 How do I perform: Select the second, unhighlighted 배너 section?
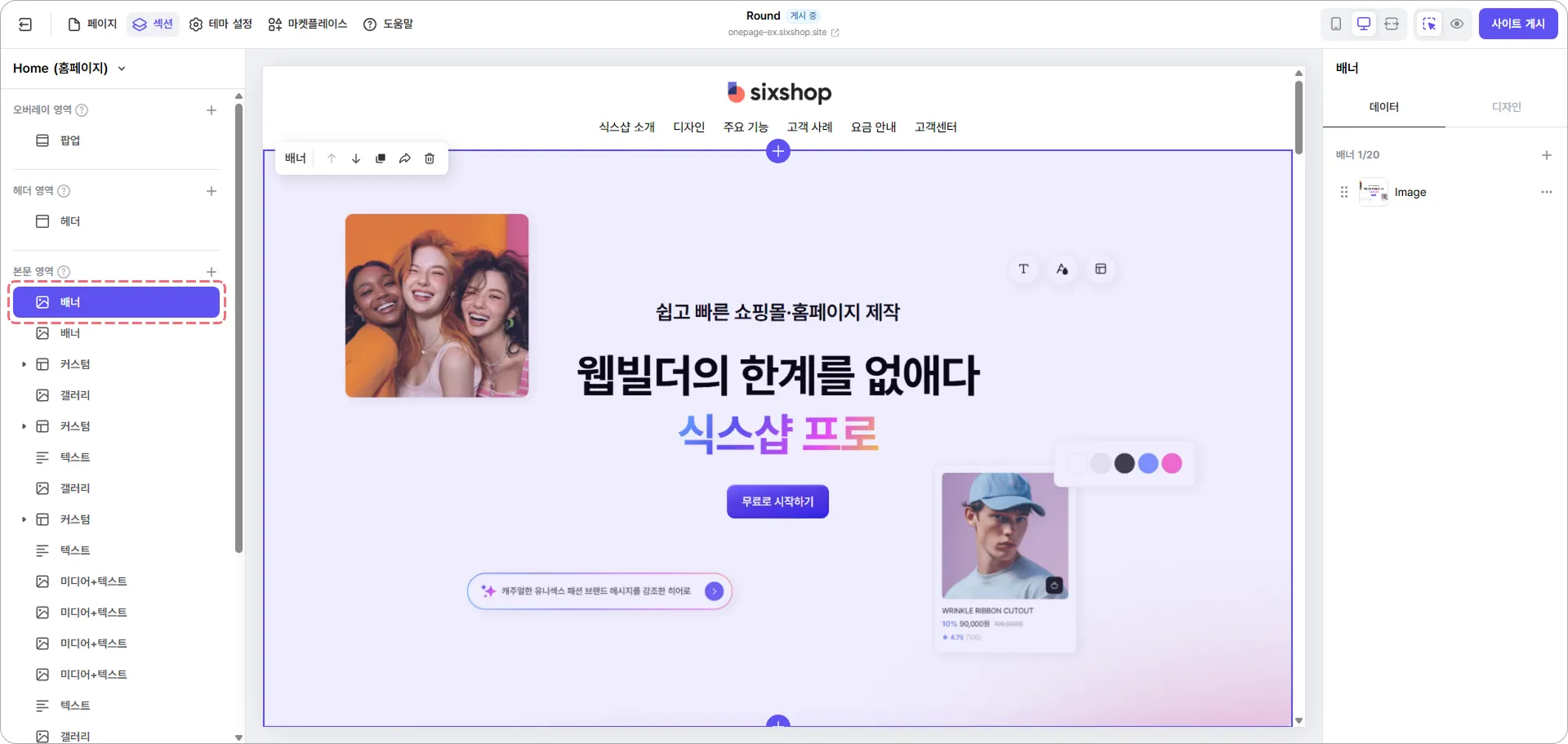coord(117,333)
